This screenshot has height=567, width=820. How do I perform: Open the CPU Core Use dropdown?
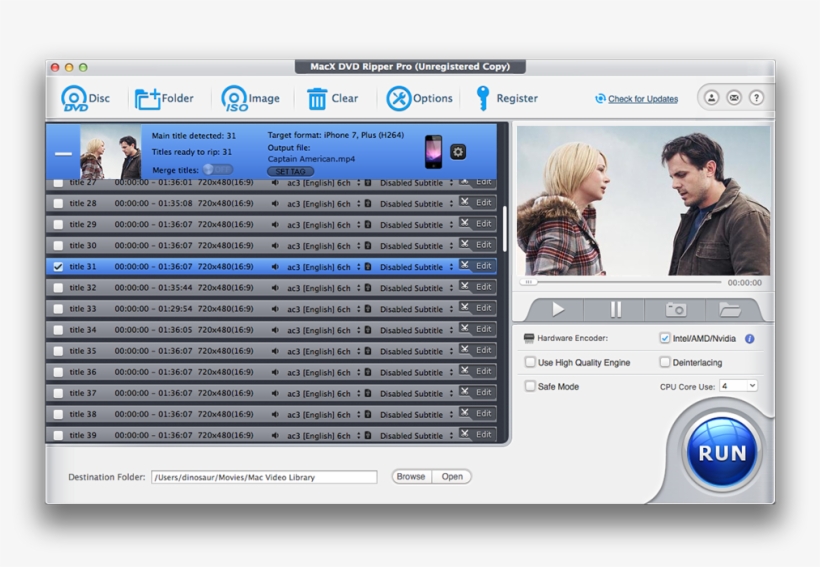pyautogui.click(x=738, y=386)
